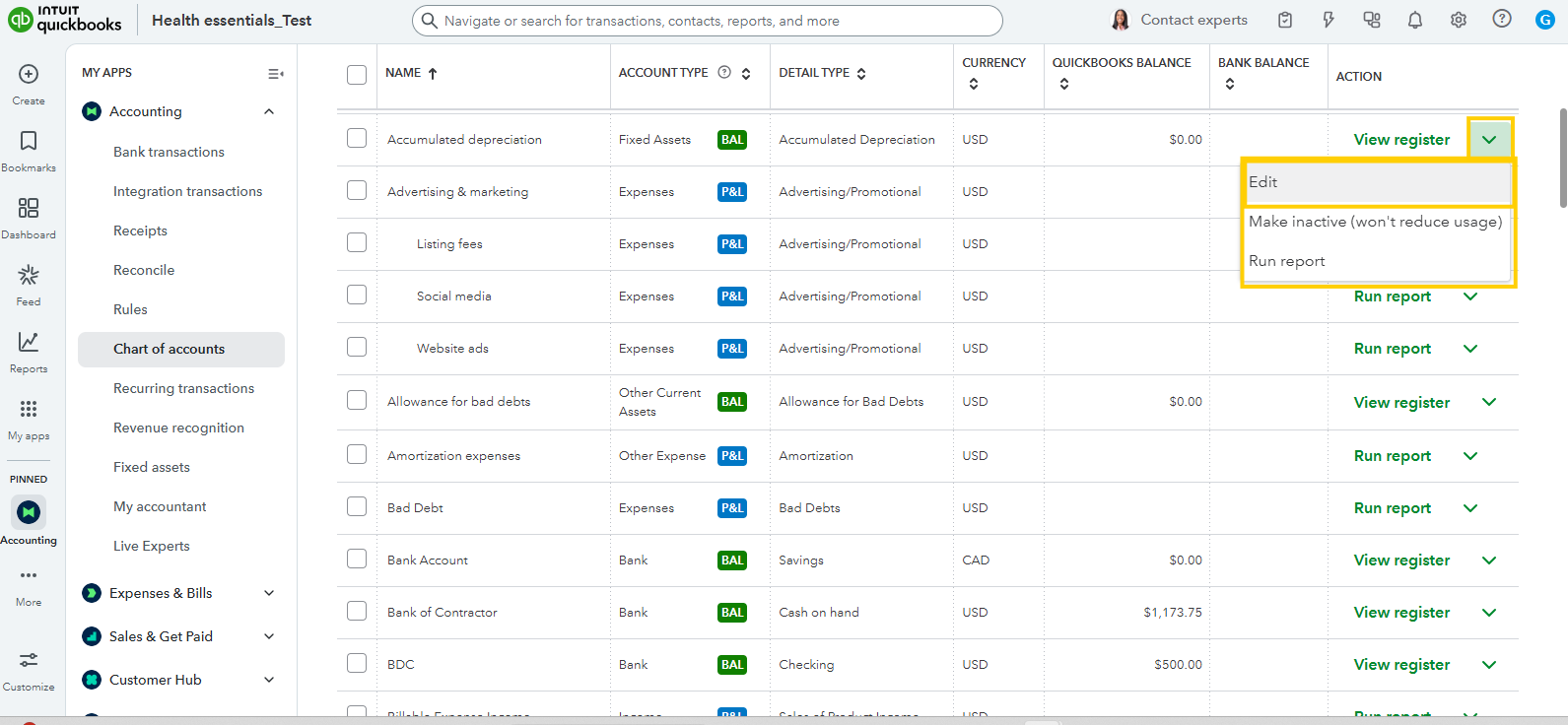1568x725 pixels.
Task: Click Contact experts in header
Action: tap(1179, 20)
